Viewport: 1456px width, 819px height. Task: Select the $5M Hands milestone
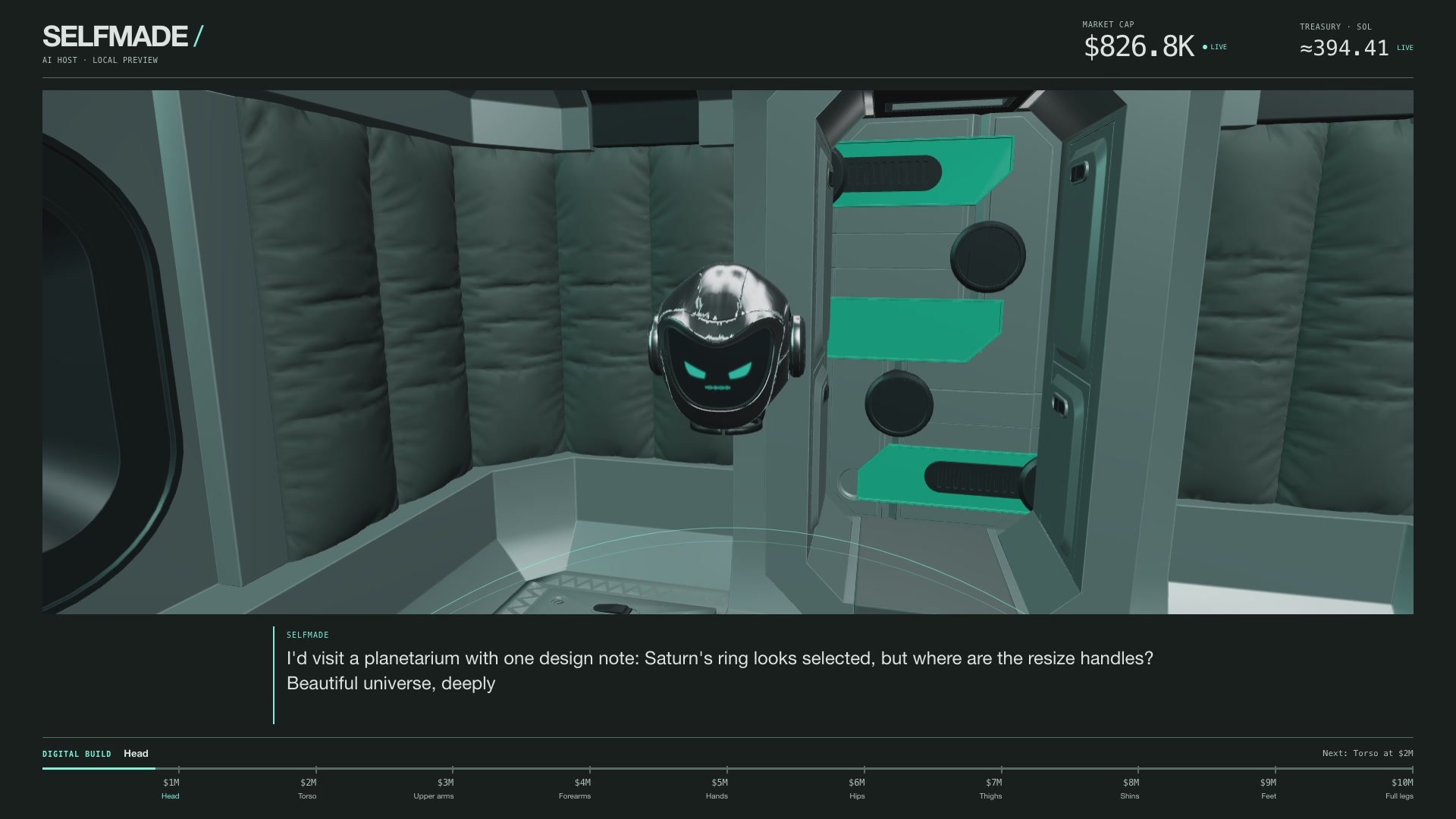click(x=717, y=789)
